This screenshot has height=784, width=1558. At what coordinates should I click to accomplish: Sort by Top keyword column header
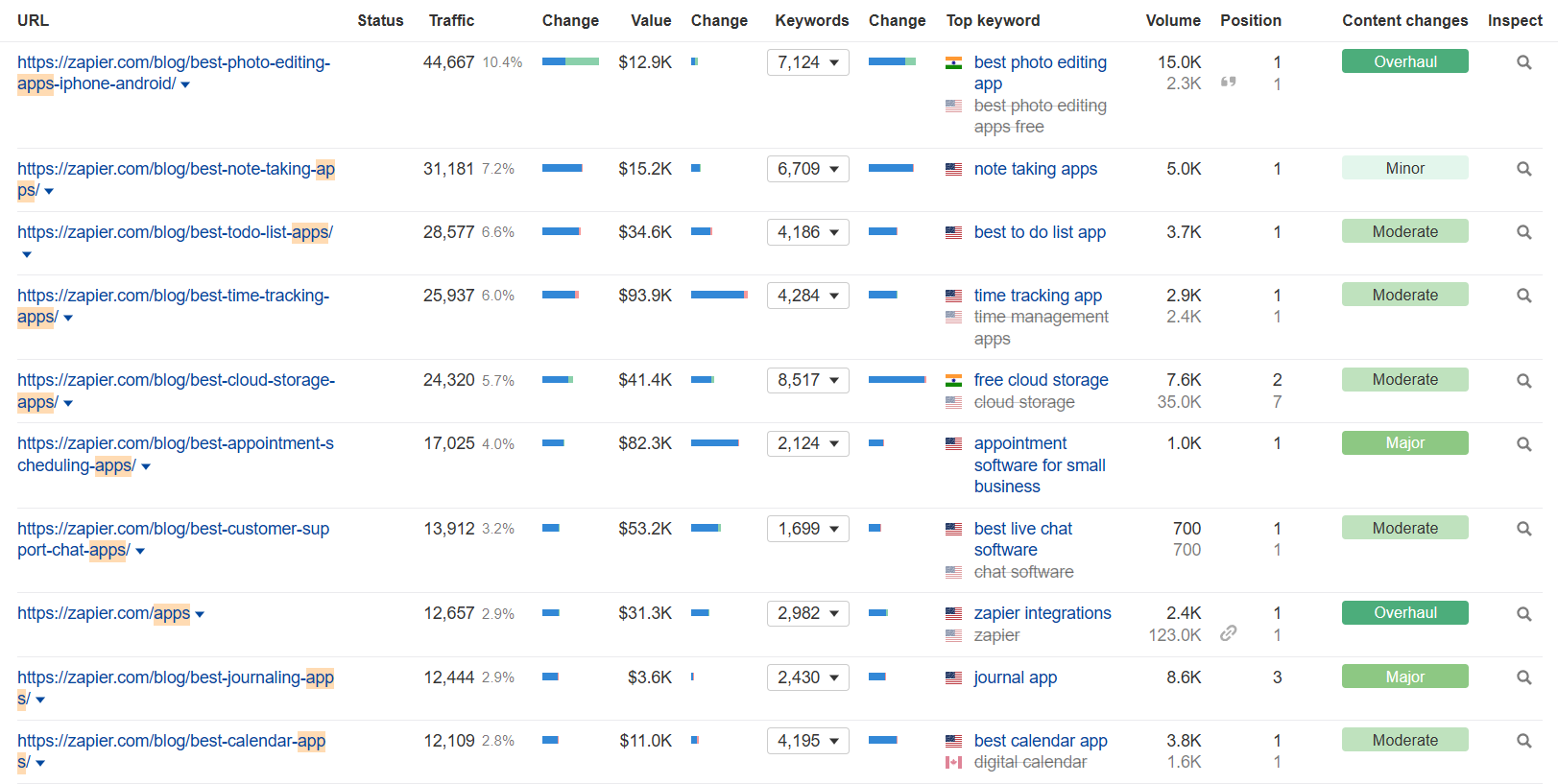pyautogui.click(x=993, y=20)
